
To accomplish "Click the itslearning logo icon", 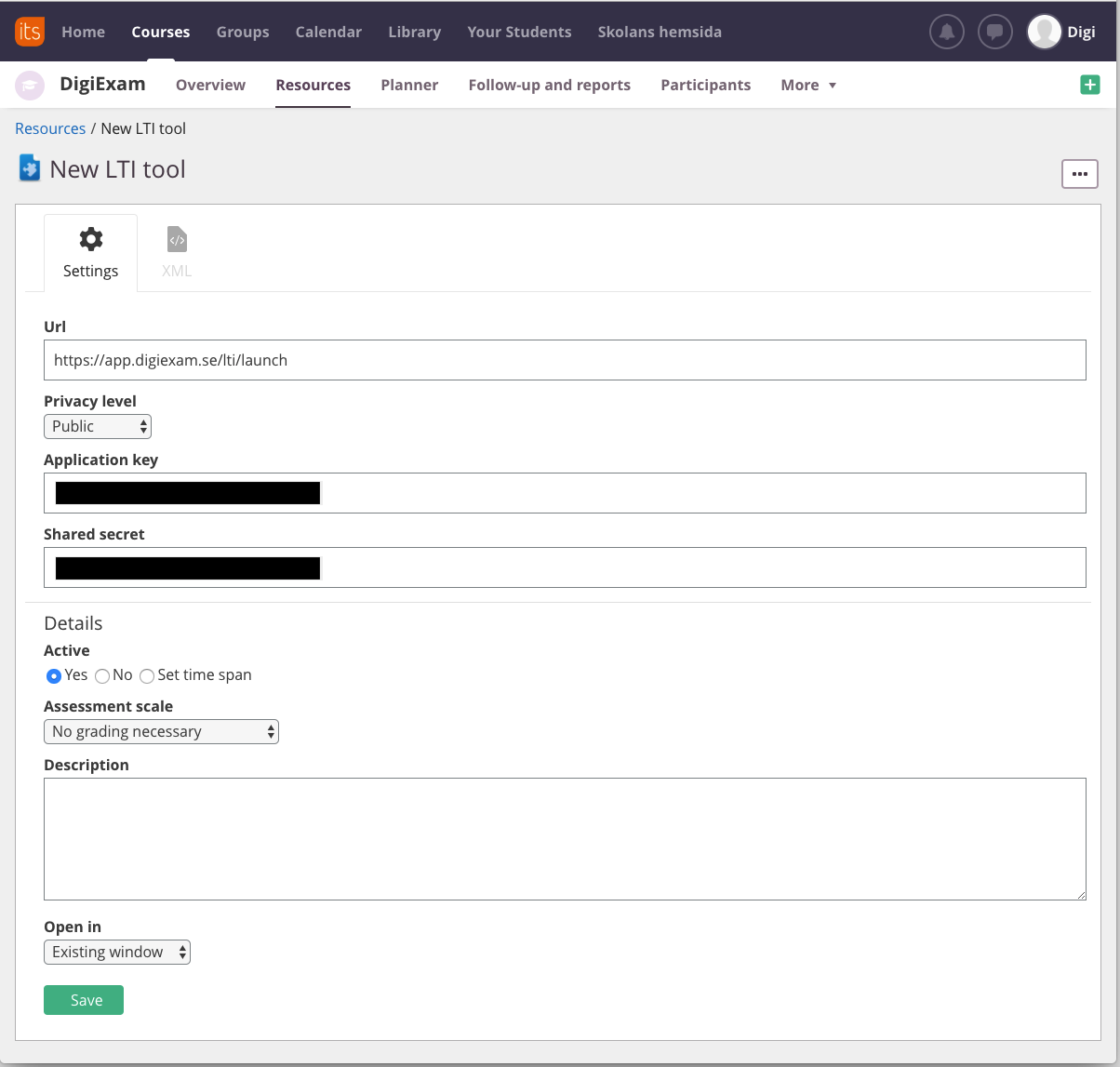I will coord(30,32).
